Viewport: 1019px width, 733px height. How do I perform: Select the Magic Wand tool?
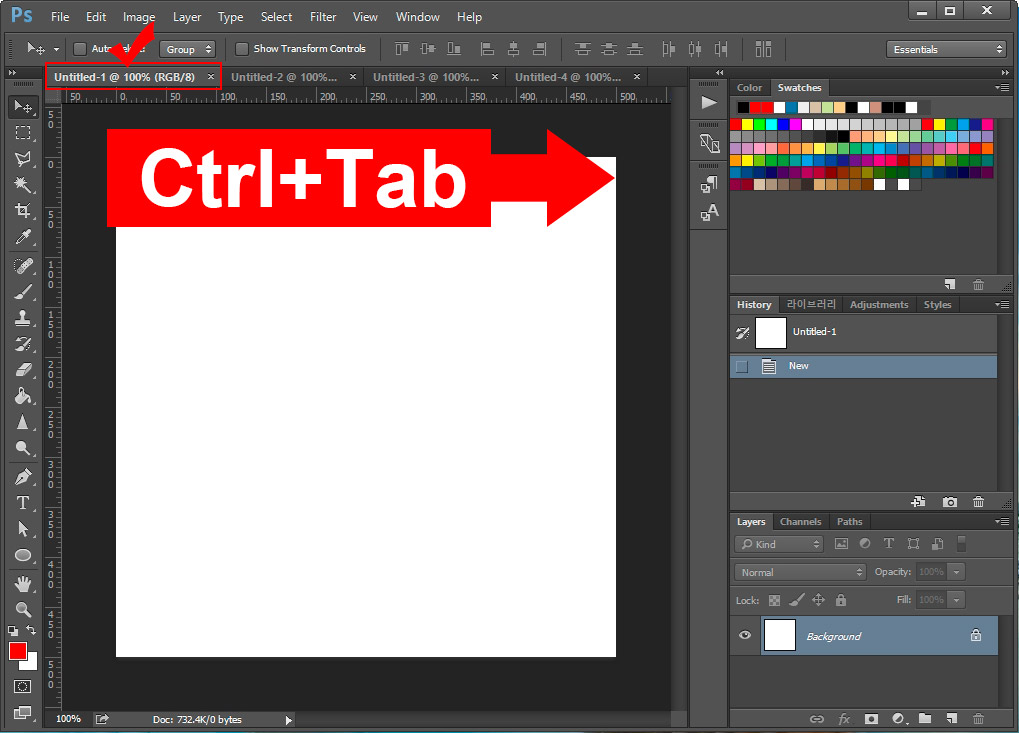[x=23, y=185]
